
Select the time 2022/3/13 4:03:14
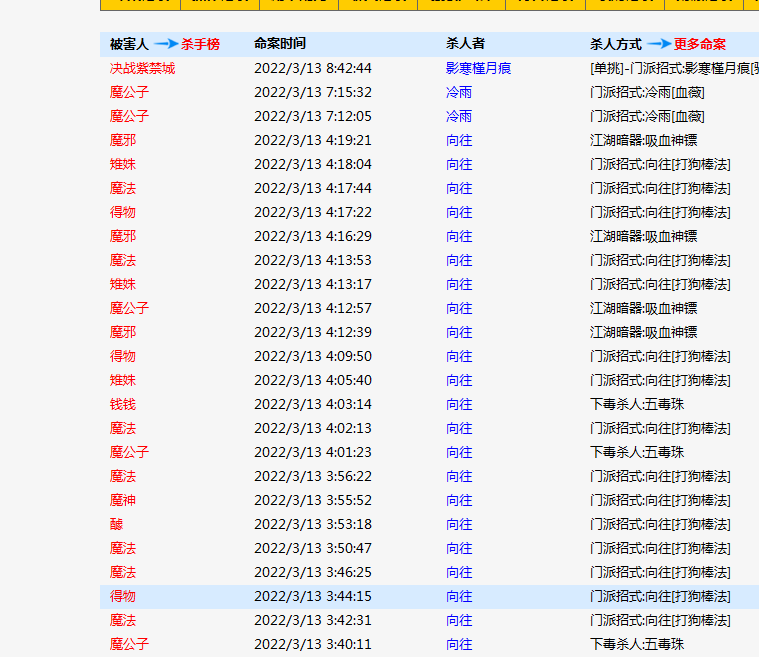click(x=313, y=404)
